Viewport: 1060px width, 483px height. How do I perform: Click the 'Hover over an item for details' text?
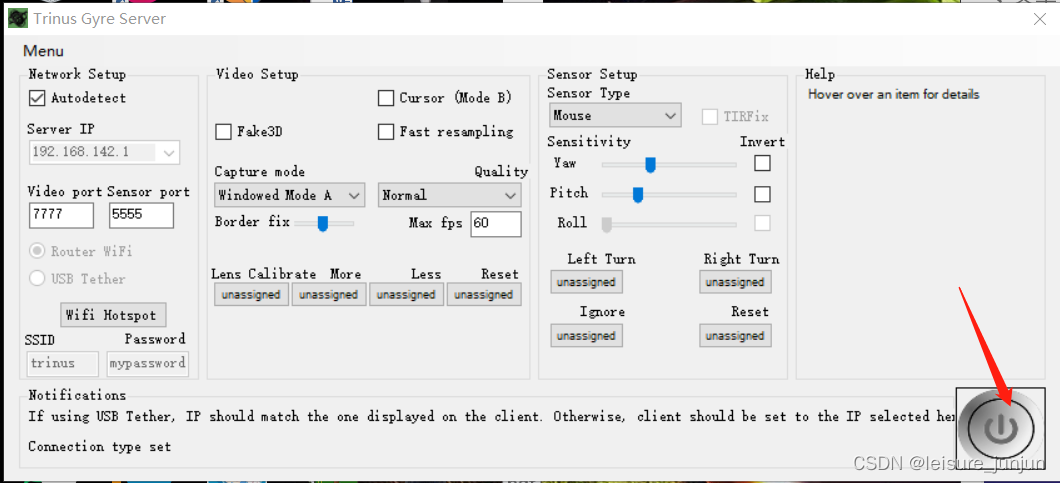pyautogui.click(x=894, y=95)
